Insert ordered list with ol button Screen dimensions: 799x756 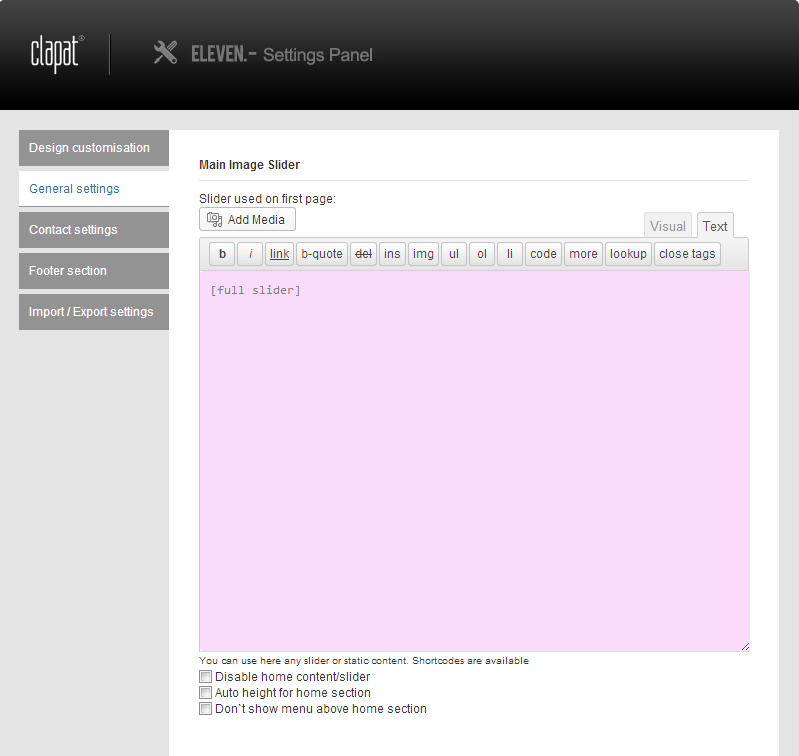click(x=482, y=254)
